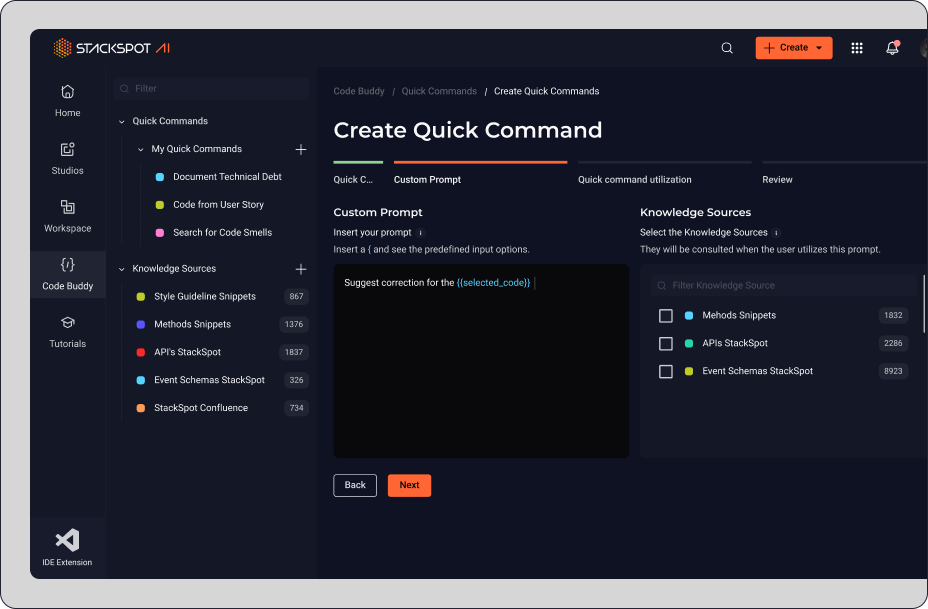Click the 1837 count badge
This screenshot has width=928, height=609.
pyautogui.click(x=294, y=352)
